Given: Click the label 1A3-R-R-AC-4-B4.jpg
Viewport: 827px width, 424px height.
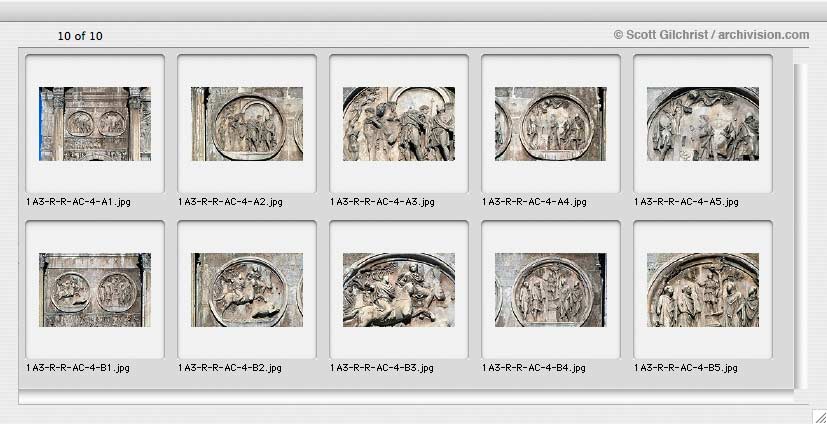Looking at the screenshot, I should pos(534,368).
